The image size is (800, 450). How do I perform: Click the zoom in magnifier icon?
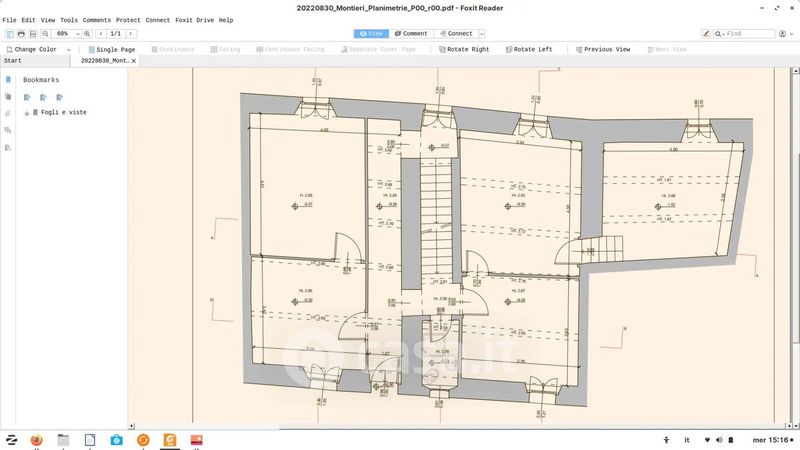(x=85, y=34)
